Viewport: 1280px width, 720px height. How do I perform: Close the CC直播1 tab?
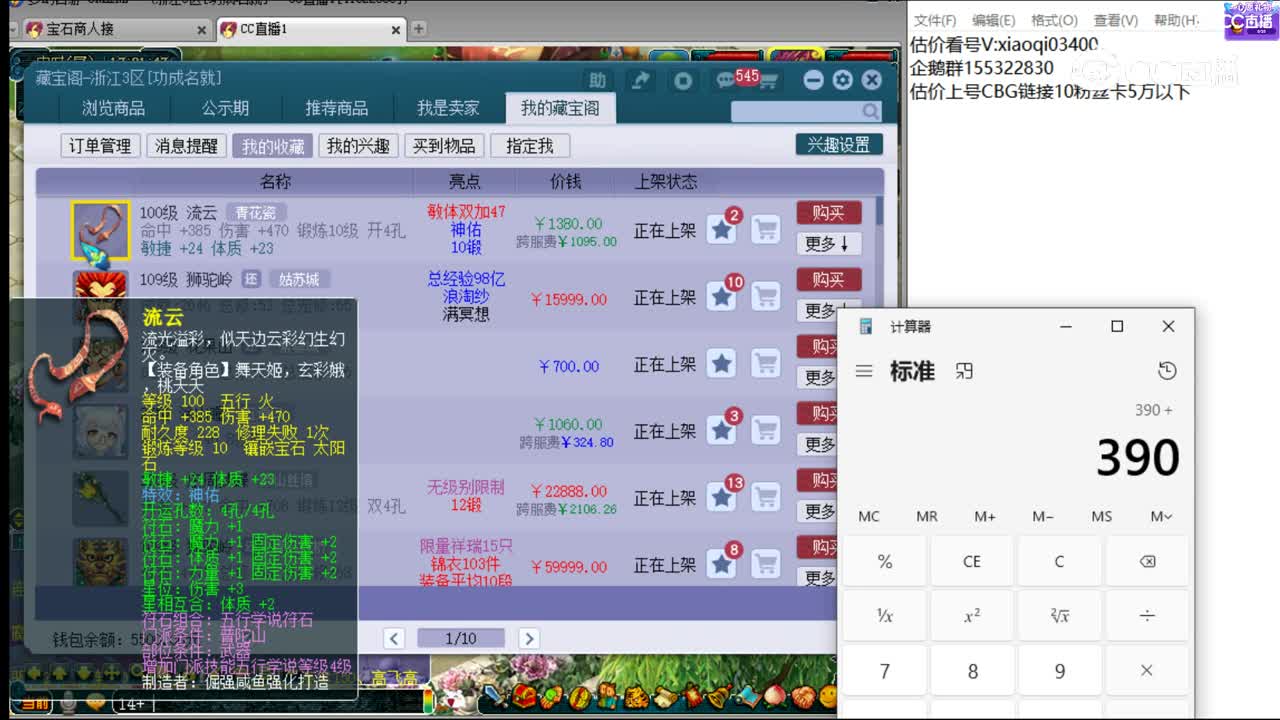[396, 30]
